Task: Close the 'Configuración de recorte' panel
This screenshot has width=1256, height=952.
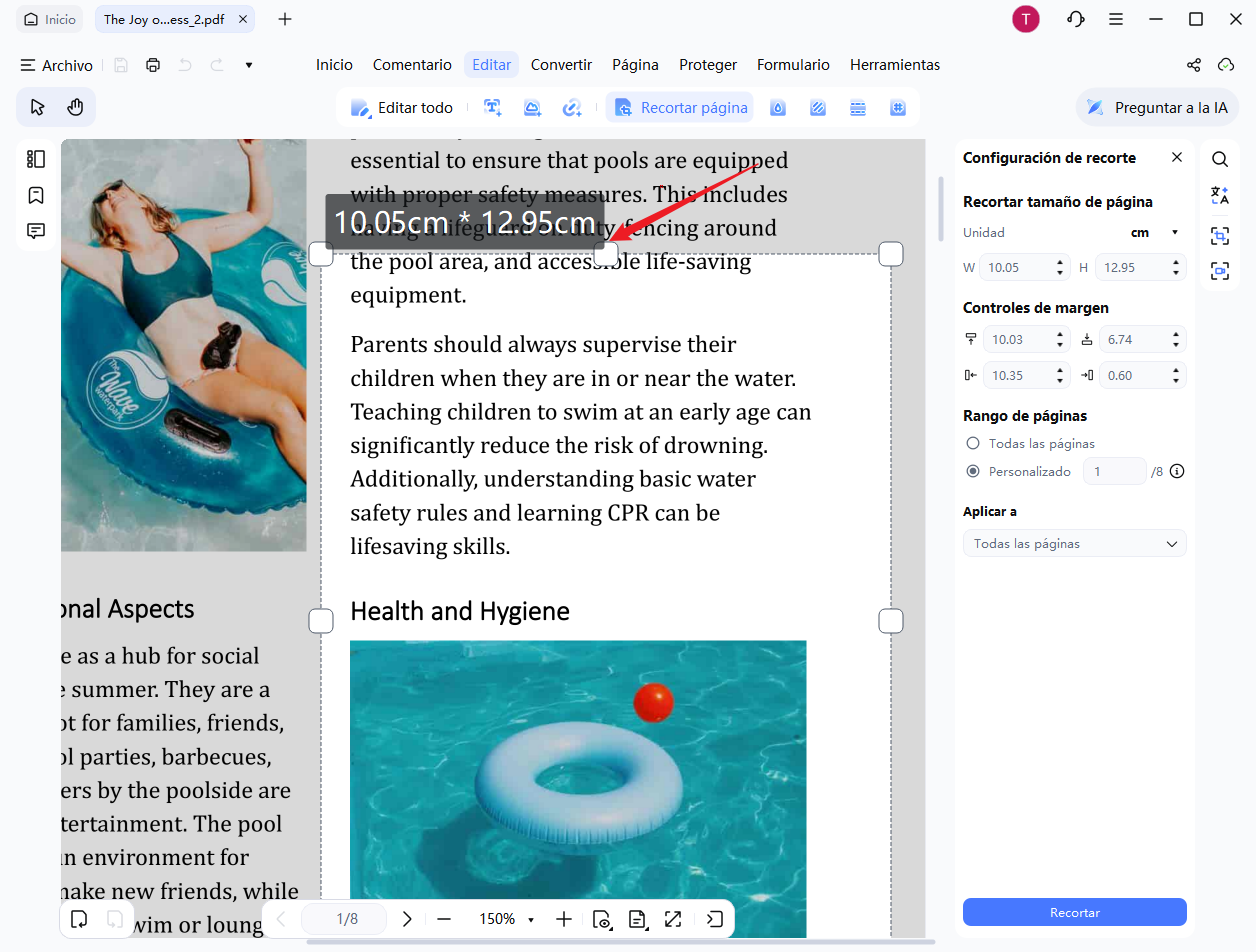Action: pyautogui.click(x=1177, y=157)
